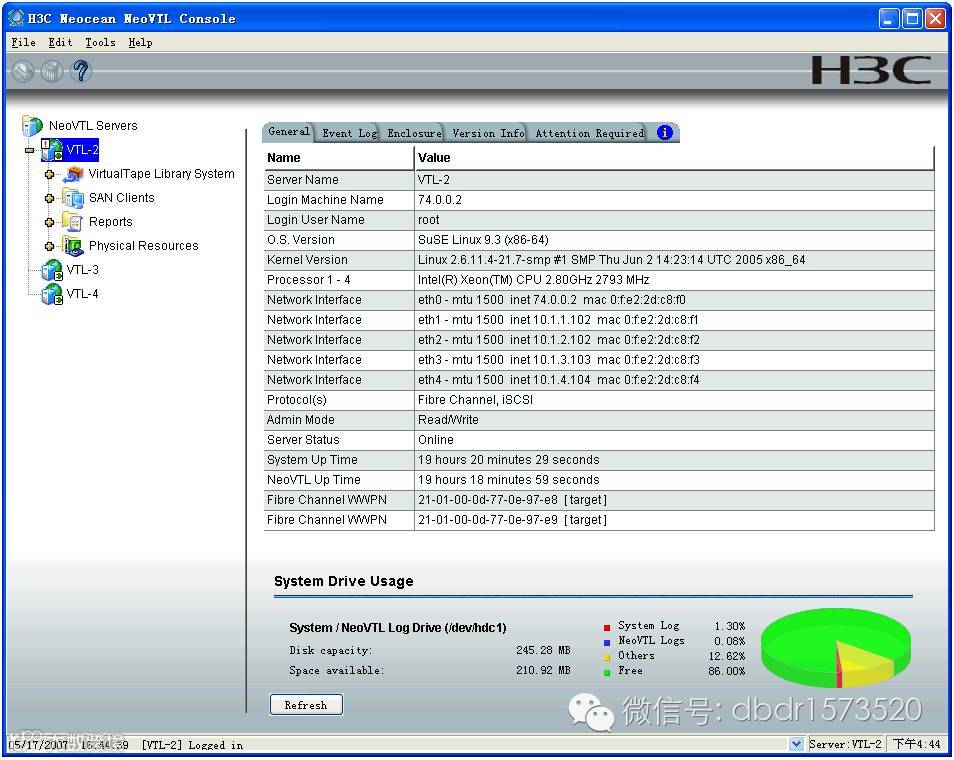This screenshot has width=954, height=760.
Task: Select the VTL-3 tree label
Action: coord(82,270)
